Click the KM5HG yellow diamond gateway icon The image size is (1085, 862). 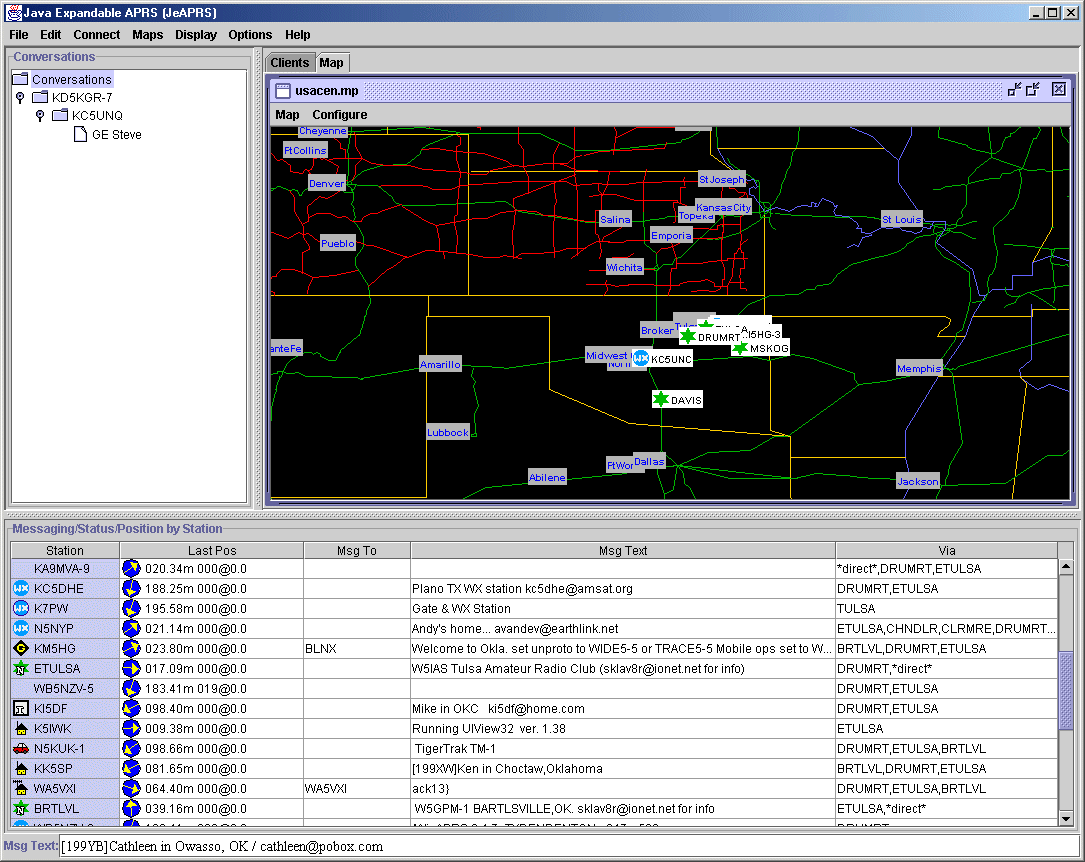pyautogui.click(x=21, y=649)
